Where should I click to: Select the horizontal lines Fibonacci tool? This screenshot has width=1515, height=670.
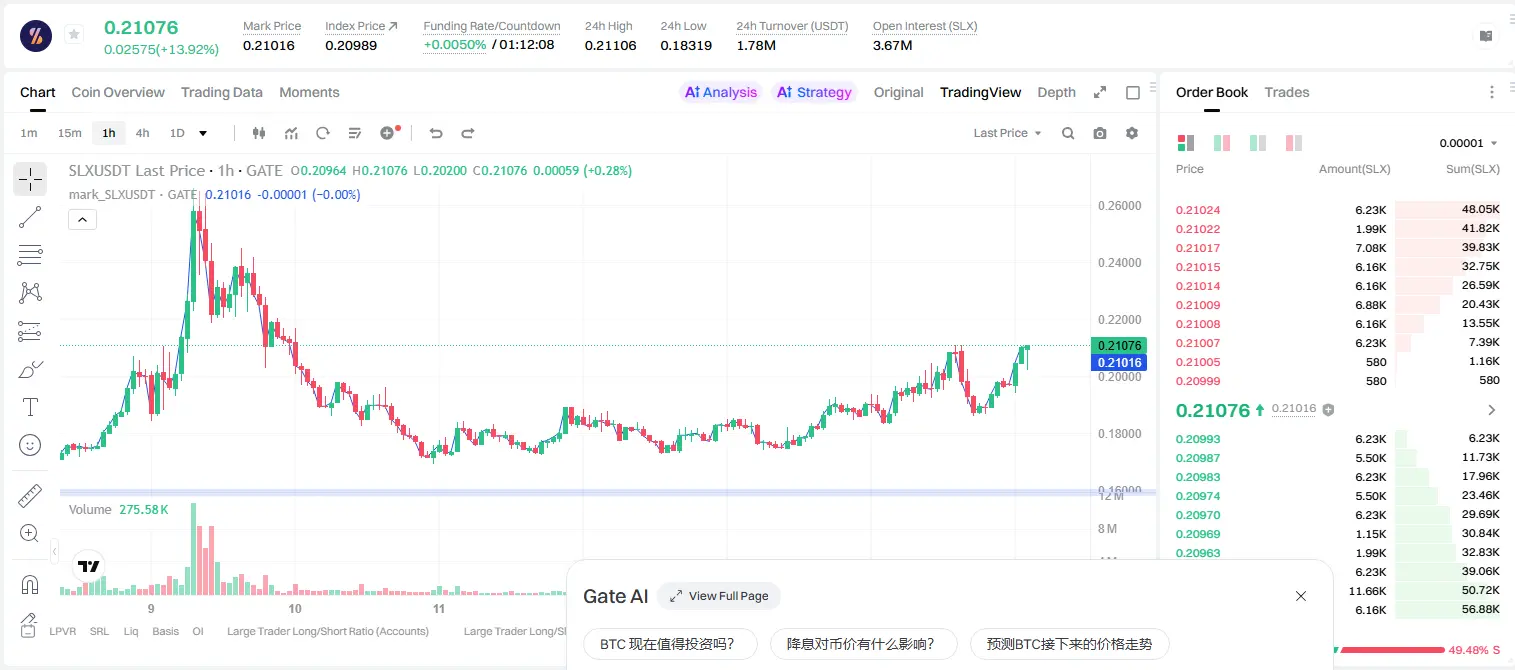(30, 255)
